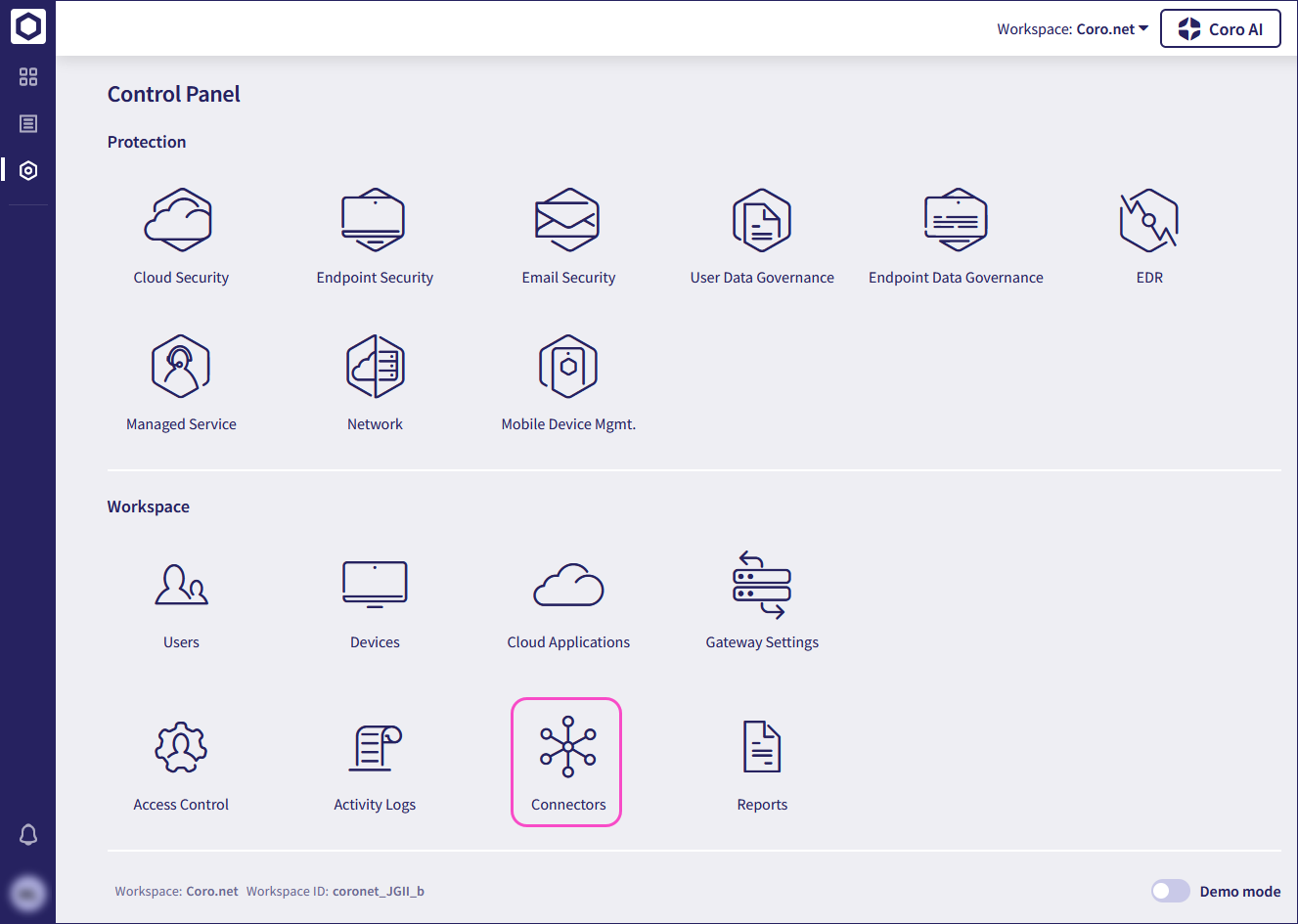Click the Coro AI button

click(x=1220, y=29)
